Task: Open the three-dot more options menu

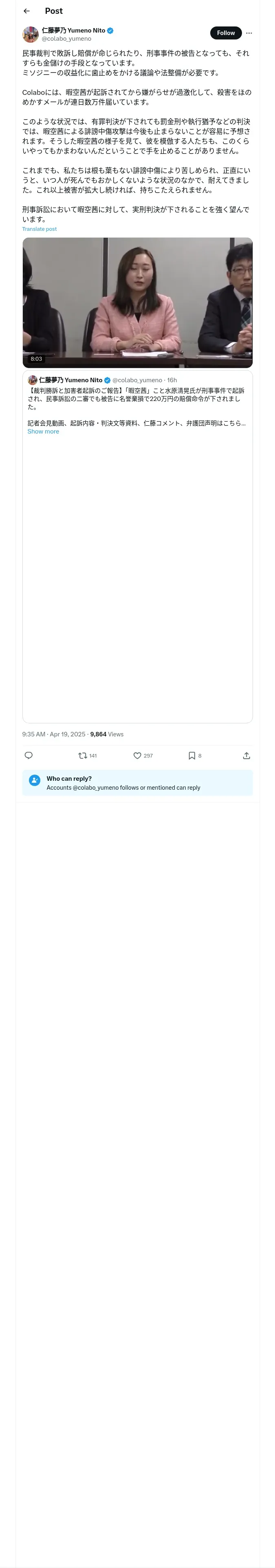Action: (249, 33)
